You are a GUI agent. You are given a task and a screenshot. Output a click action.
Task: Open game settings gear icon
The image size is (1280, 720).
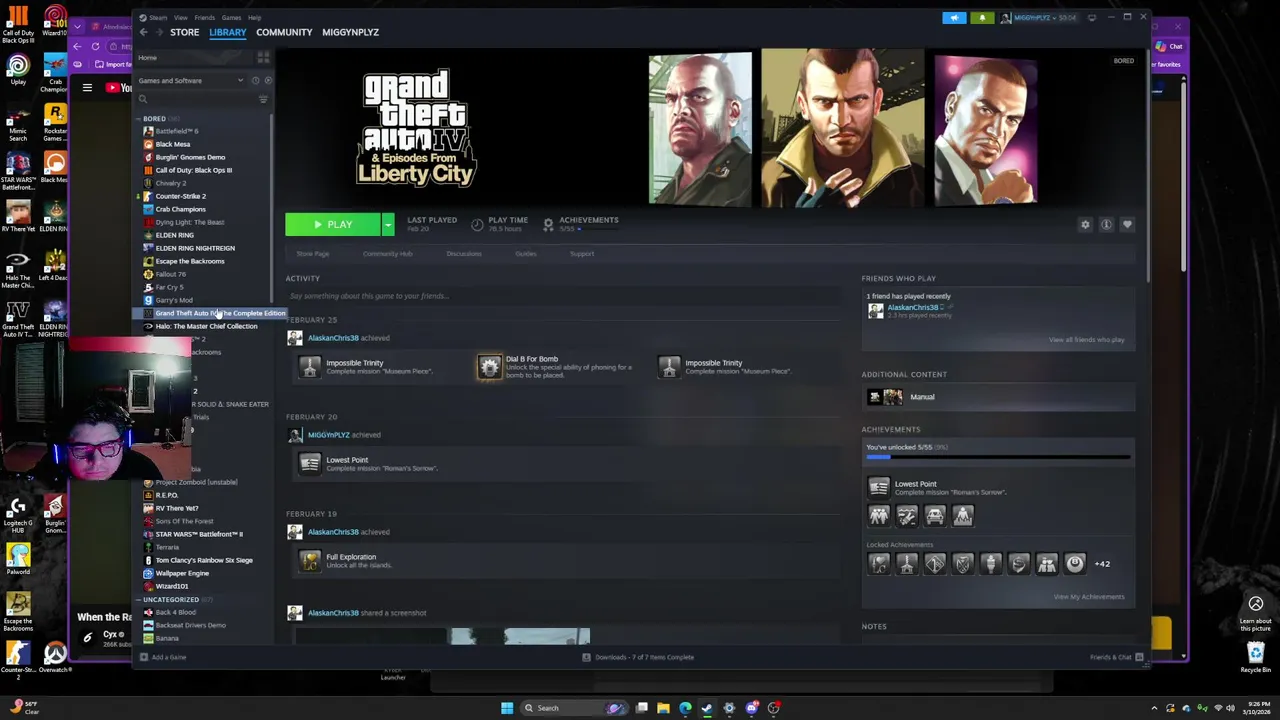(x=1085, y=225)
